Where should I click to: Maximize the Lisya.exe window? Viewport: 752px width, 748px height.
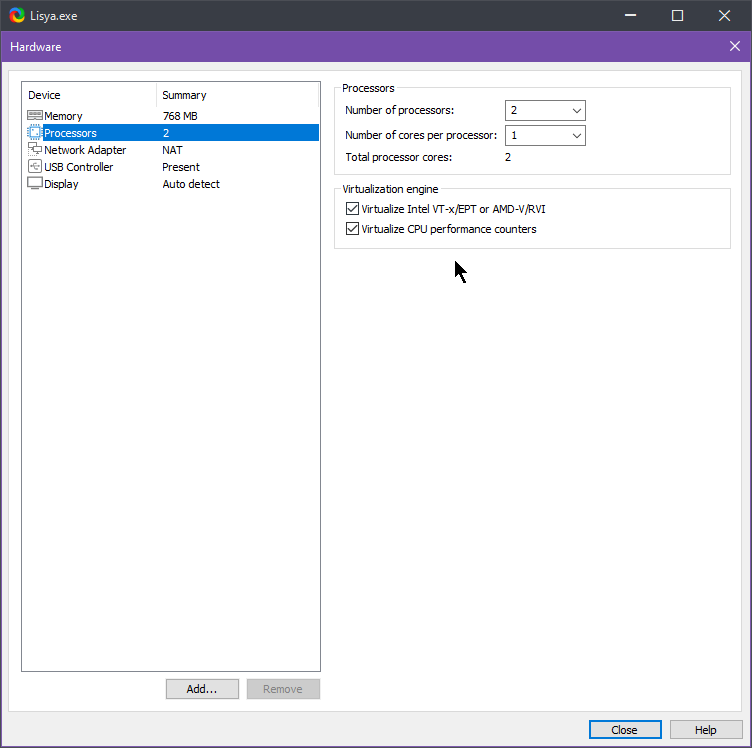coord(677,15)
